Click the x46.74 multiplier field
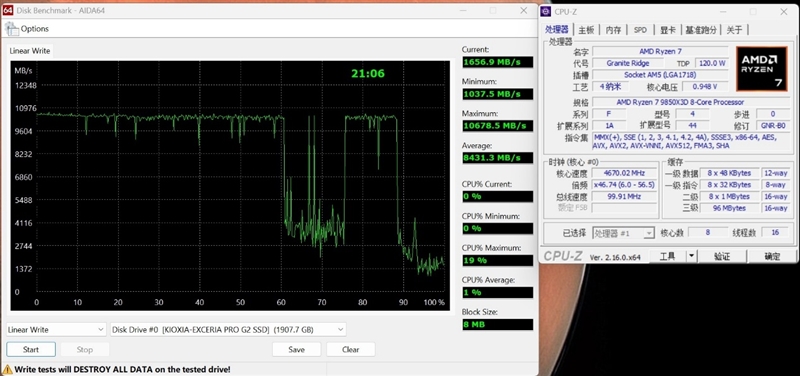This screenshot has width=800, height=376. tap(624, 185)
